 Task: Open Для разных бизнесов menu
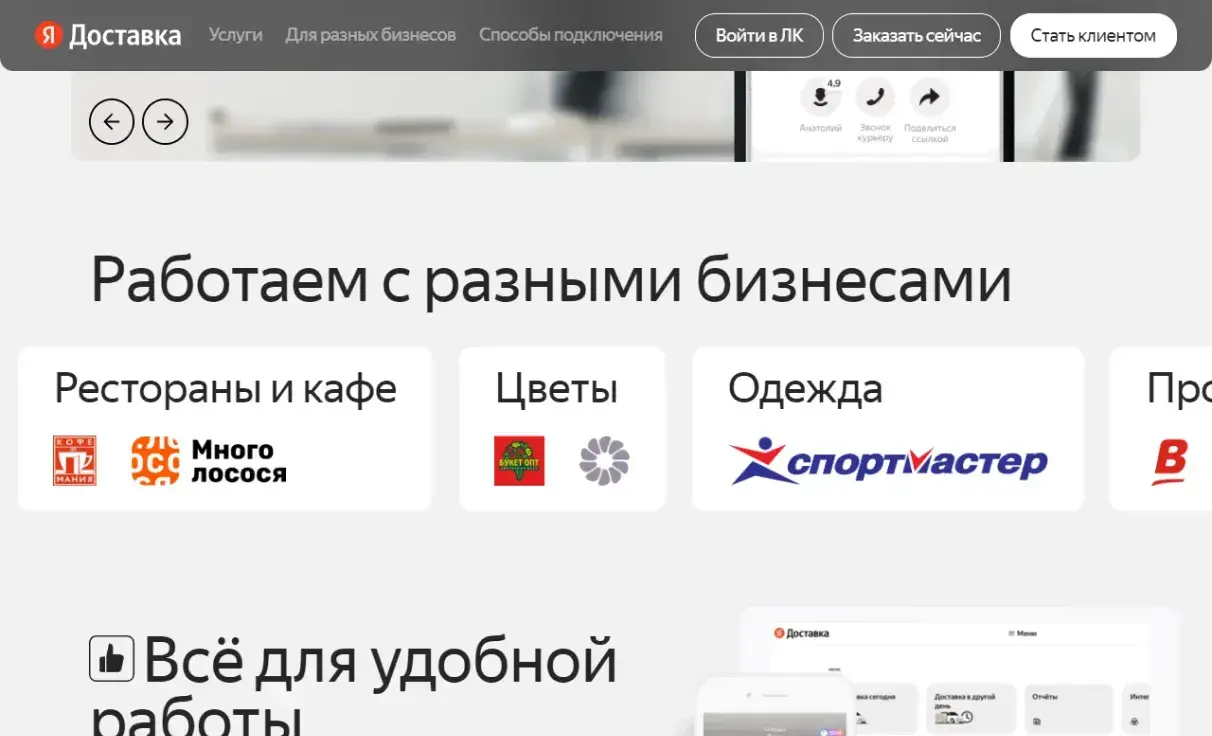point(371,35)
